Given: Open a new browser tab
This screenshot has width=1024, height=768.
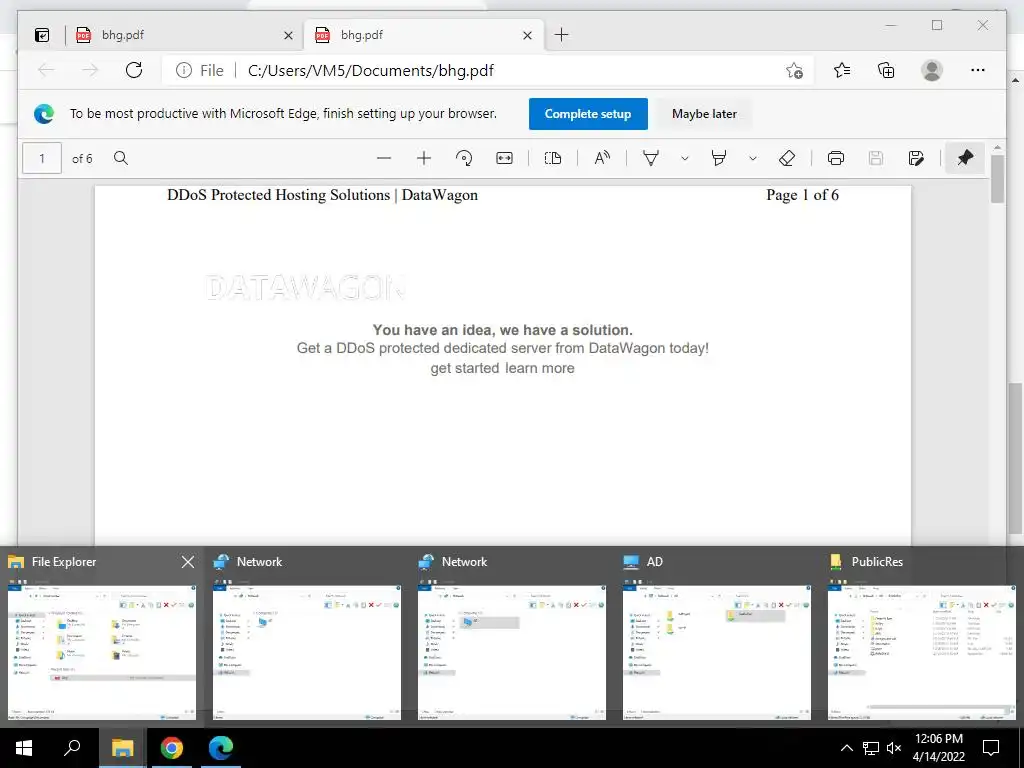Looking at the screenshot, I should [561, 35].
